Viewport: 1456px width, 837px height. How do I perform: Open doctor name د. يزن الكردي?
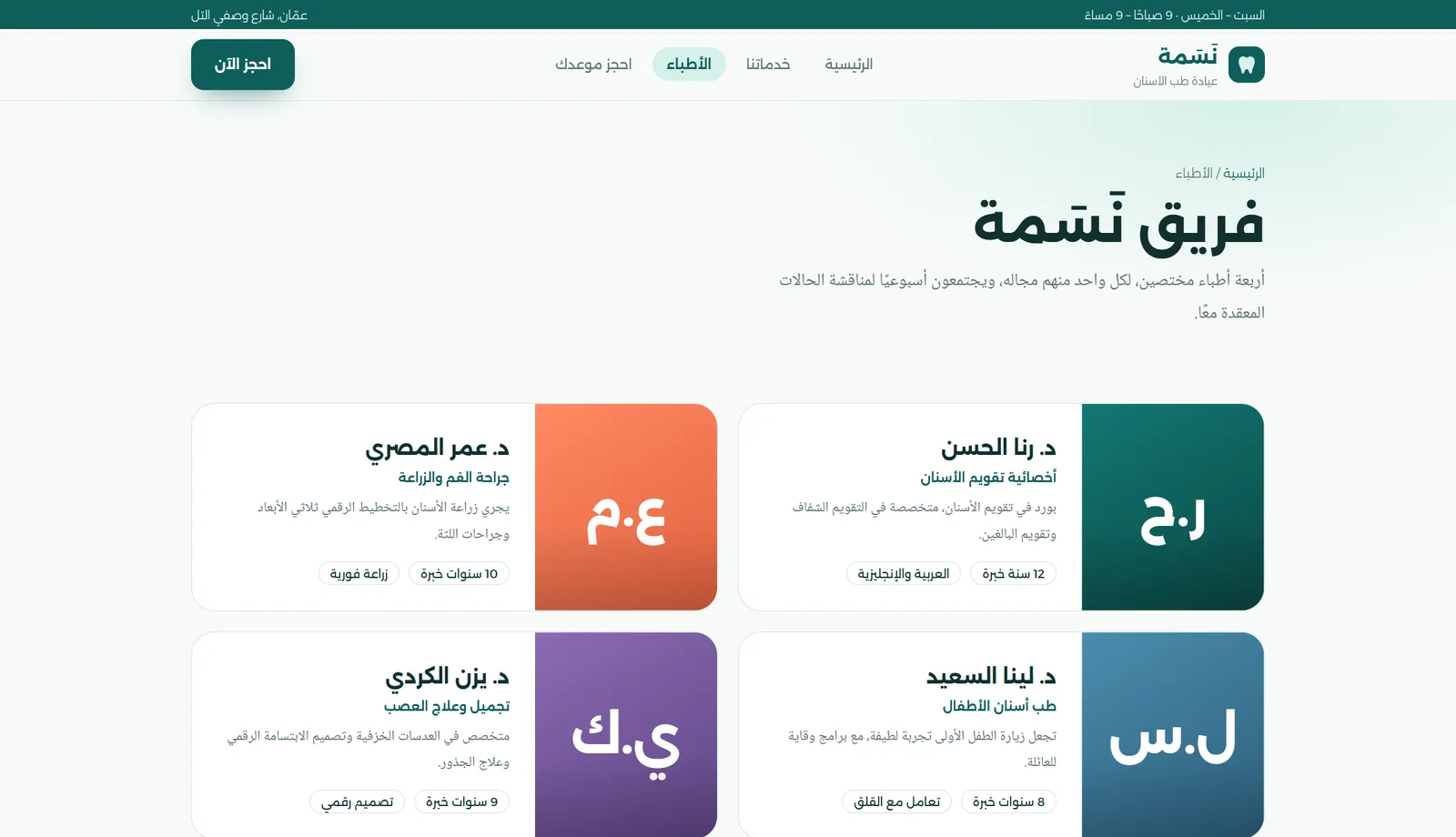pyautogui.click(x=447, y=677)
